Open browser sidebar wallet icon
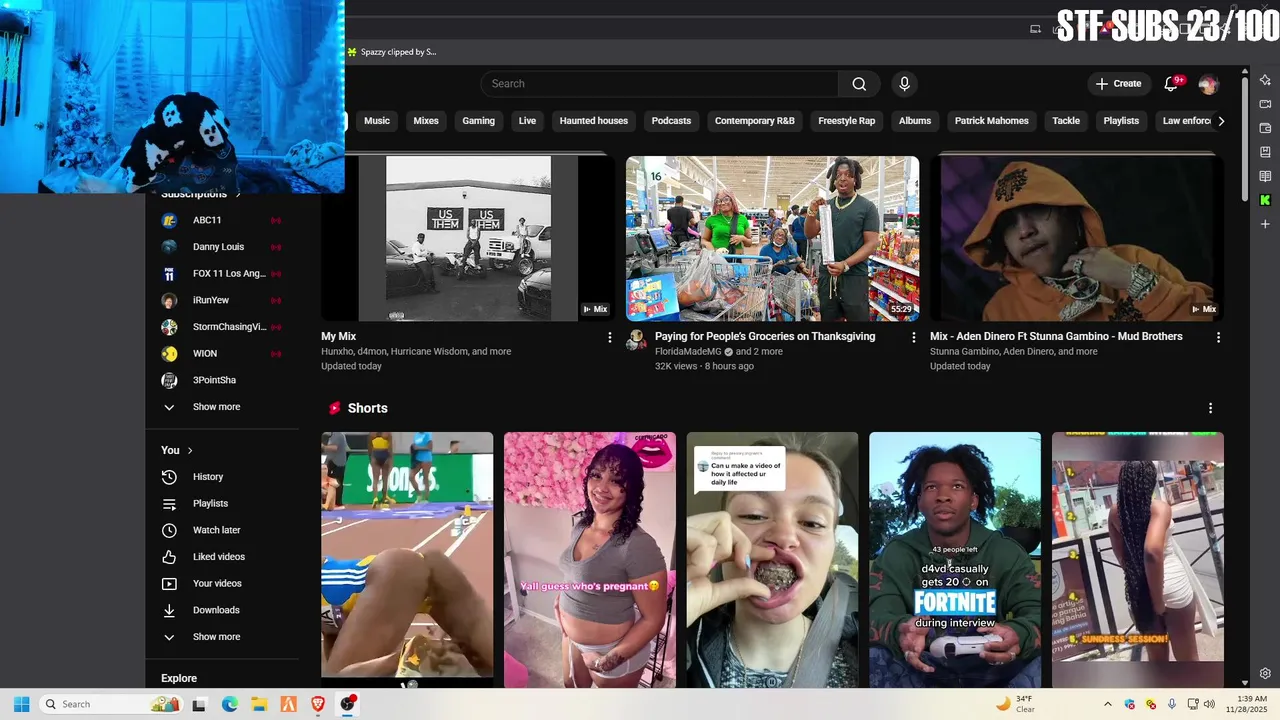The height and width of the screenshot is (720, 1280). [1265, 128]
